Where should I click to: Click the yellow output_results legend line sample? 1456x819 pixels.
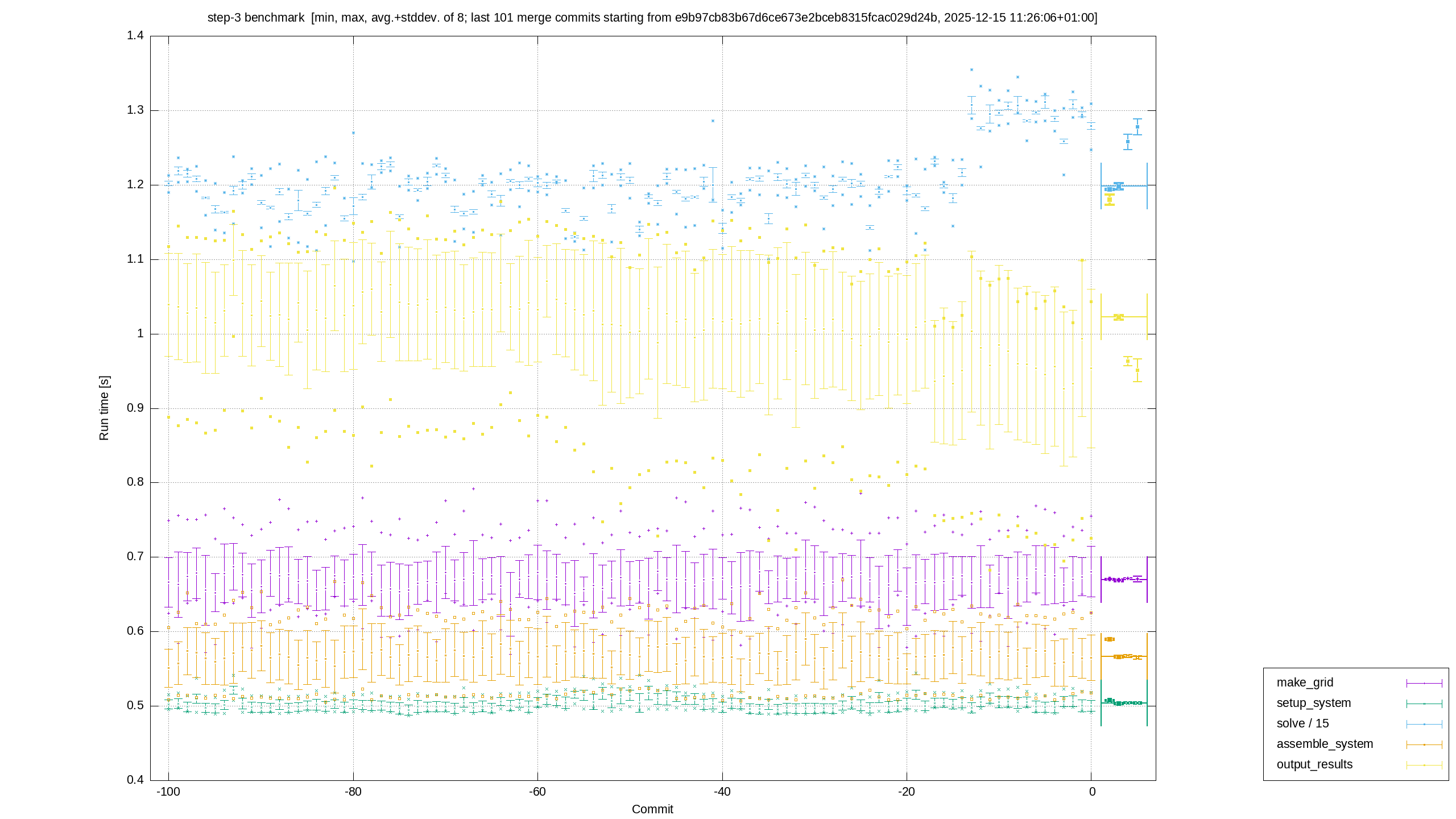1424,765
